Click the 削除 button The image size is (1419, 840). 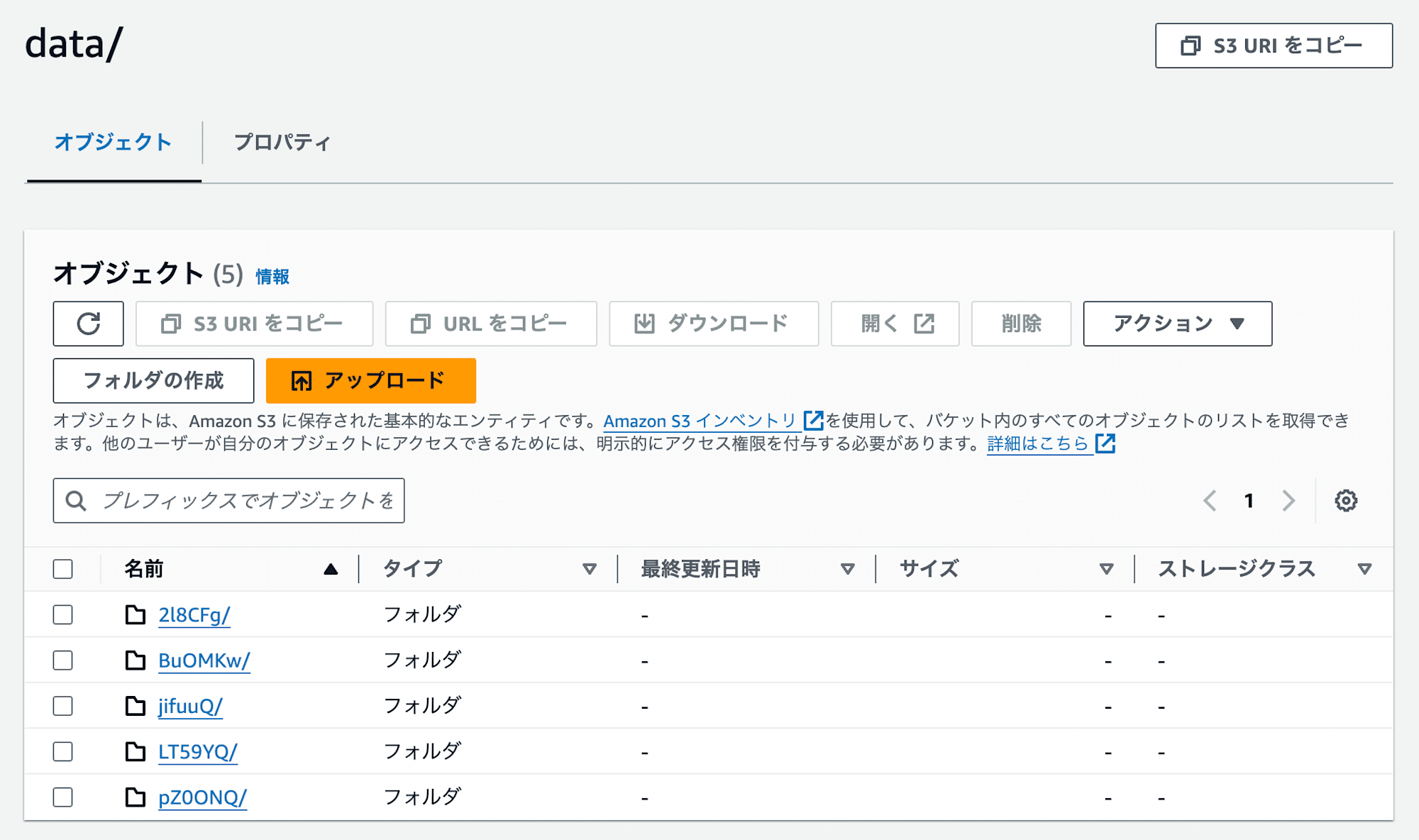tap(1021, 324)
